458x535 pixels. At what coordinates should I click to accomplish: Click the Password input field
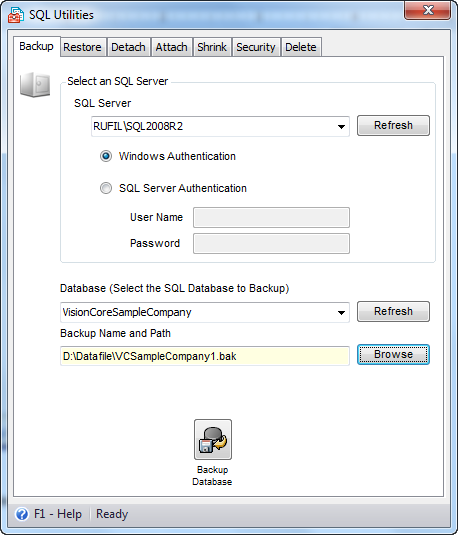click(x=271, y=243)
